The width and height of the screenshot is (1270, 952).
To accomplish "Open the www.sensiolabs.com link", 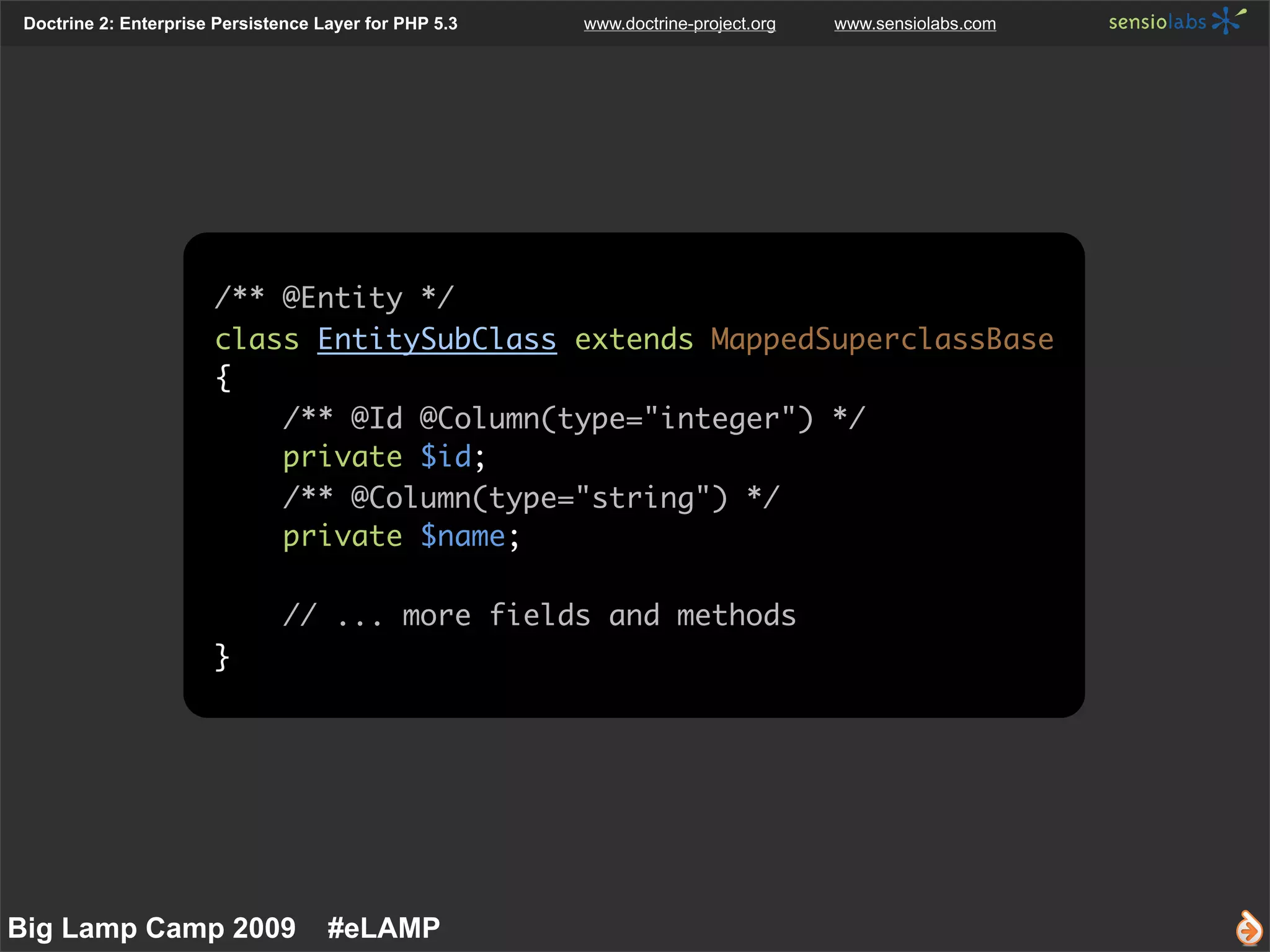I will coord(915,24).
